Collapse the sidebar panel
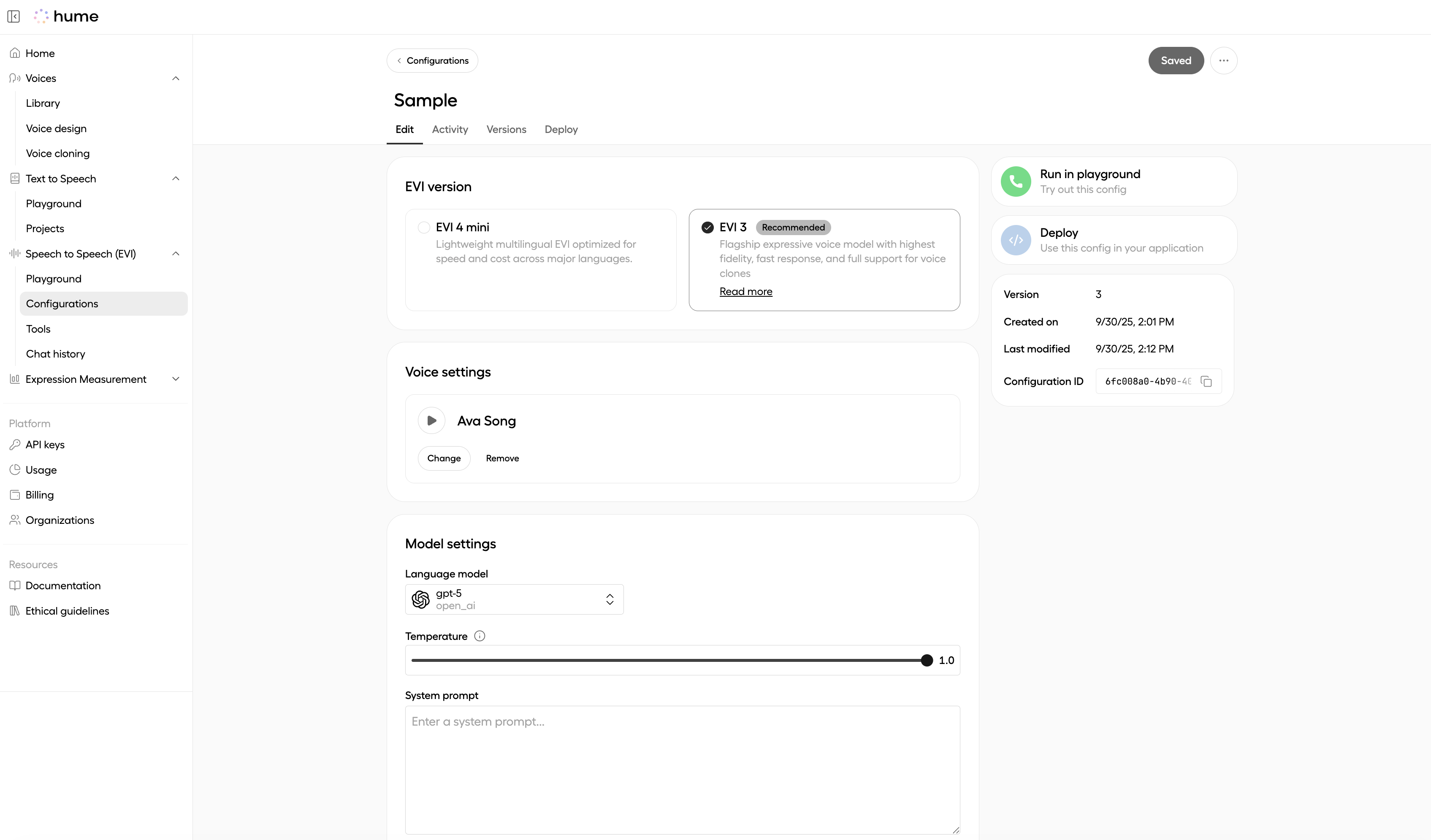Viewport: 1431px width, 840px height. pyautogui.click(x=14, y=16)
